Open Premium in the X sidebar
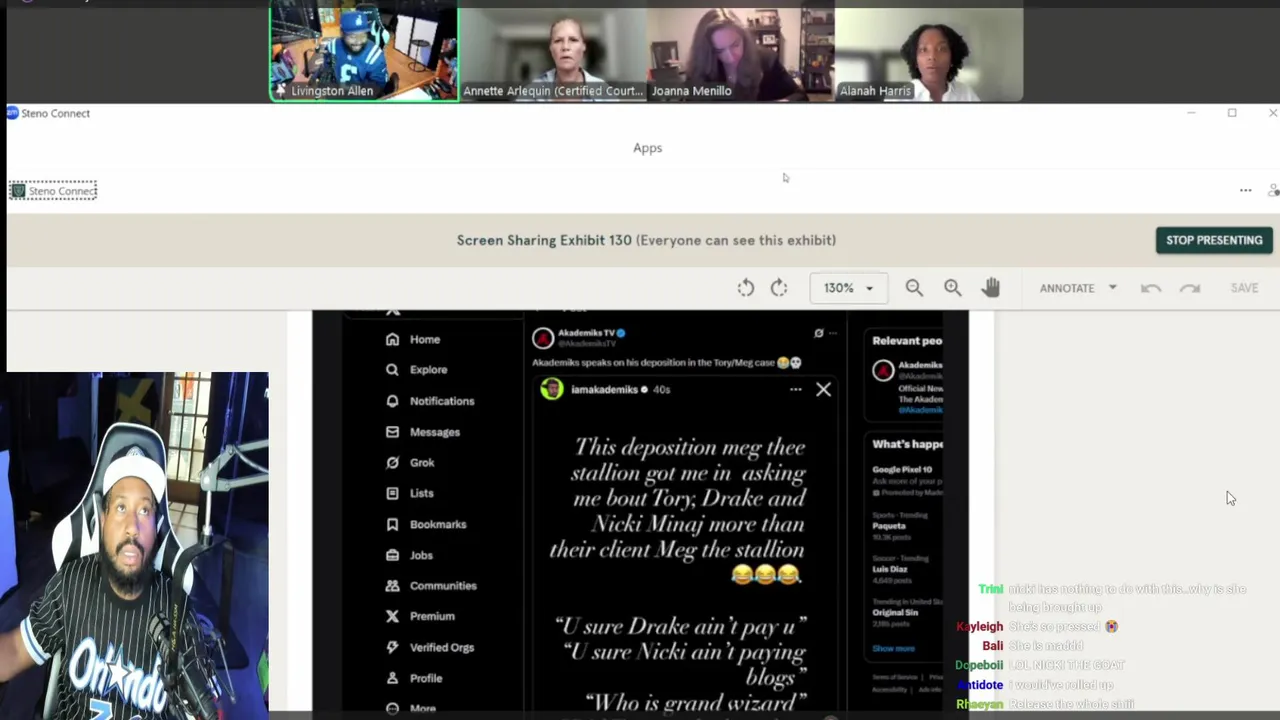1280x720 pixels. pos(420,616)
